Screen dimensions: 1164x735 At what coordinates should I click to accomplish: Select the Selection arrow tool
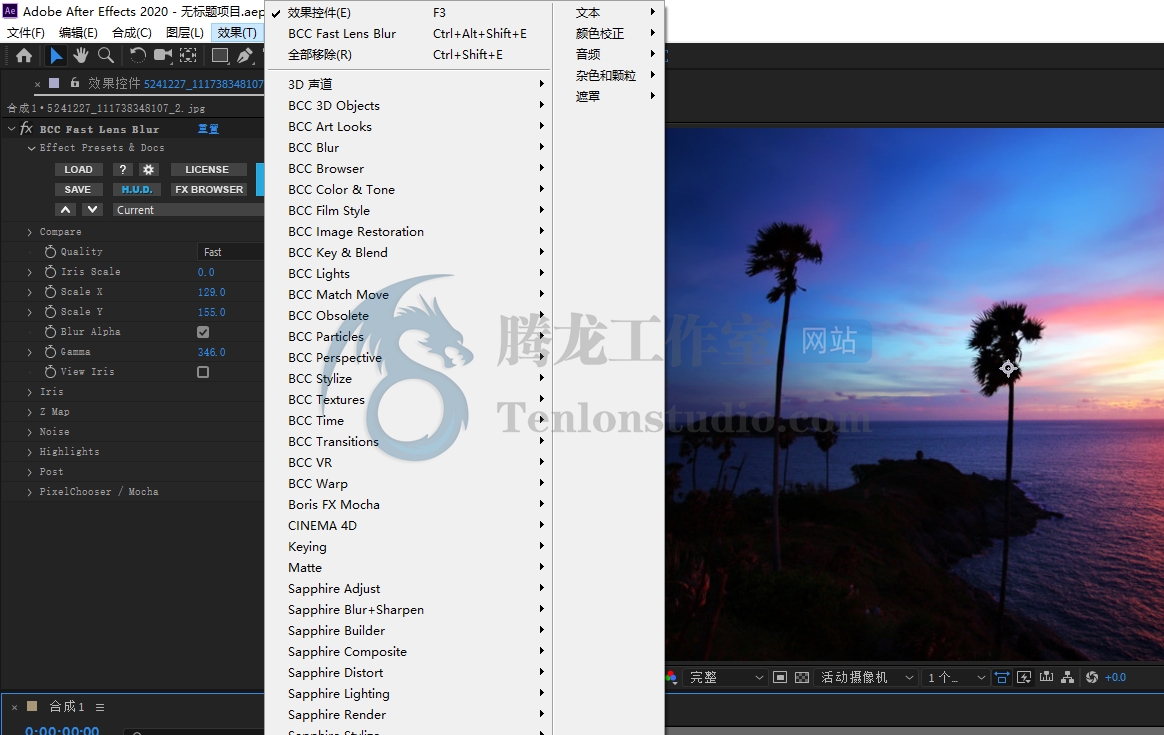pyautogui.click(x=56, y=56)
